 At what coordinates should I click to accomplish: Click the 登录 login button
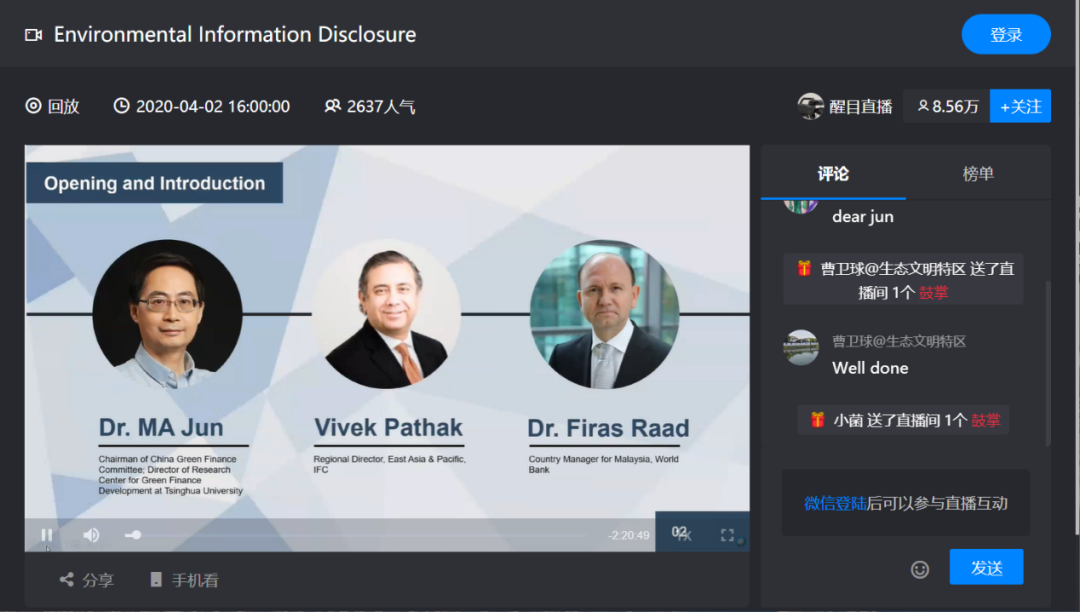(x=1006, y=35)
